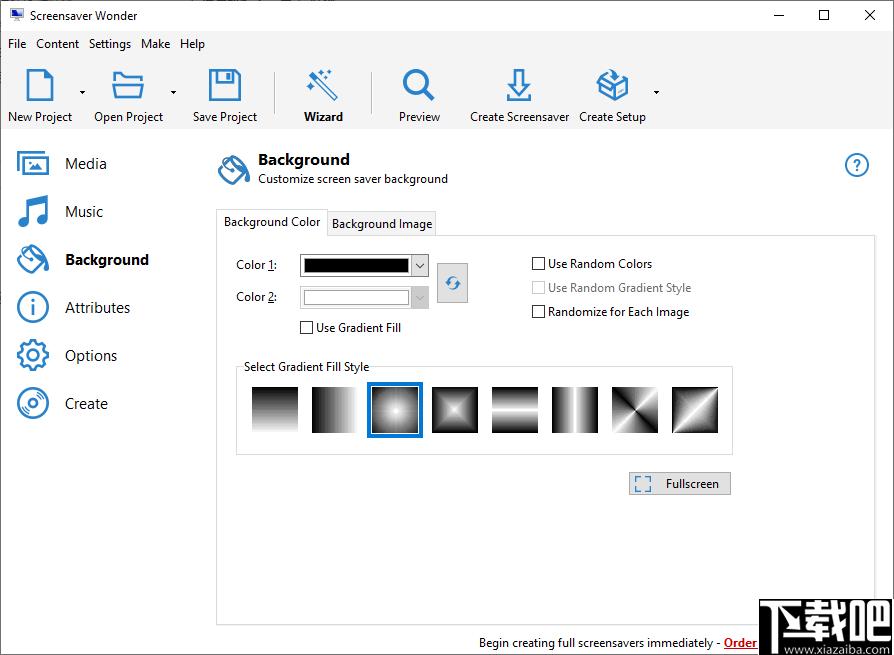
Task: Open the Color 1 dropdown list
Action: (420, 265)
